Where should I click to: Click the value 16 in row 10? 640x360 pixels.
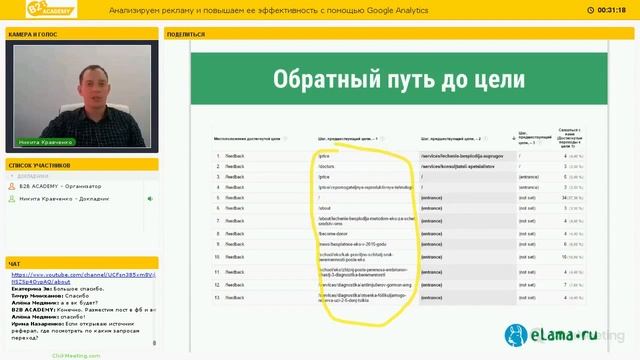(x=564, y=257)
